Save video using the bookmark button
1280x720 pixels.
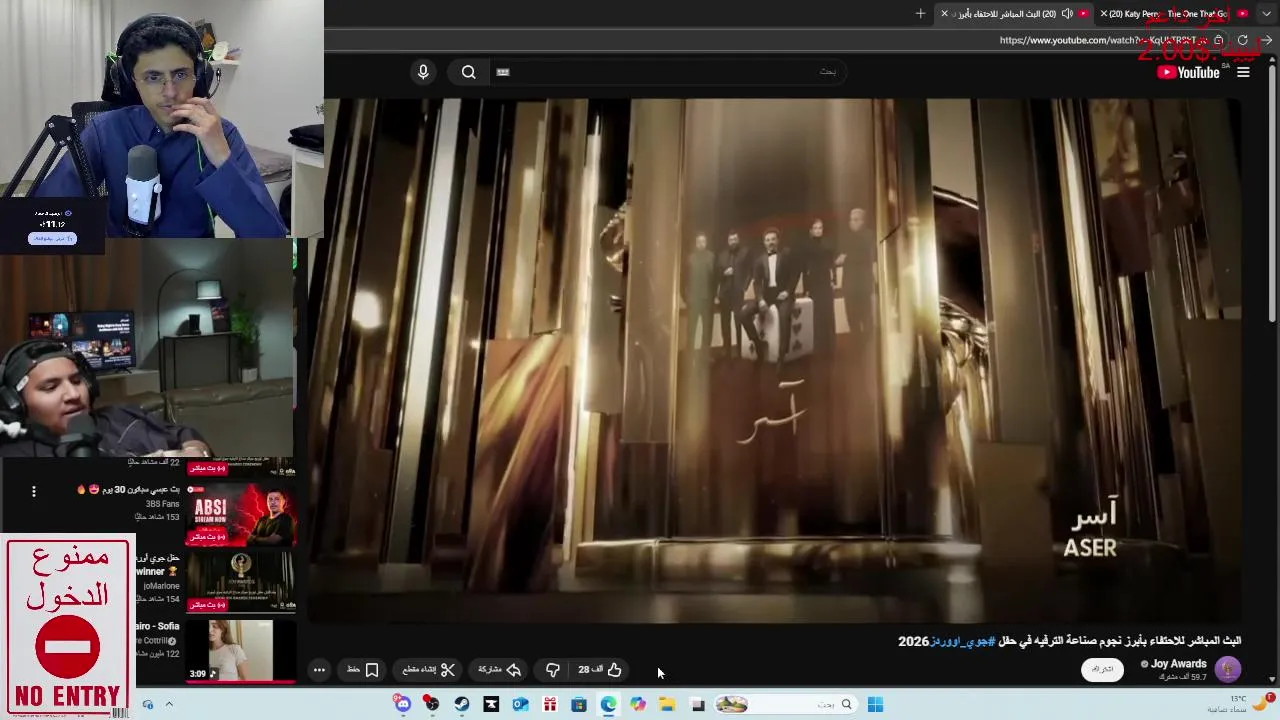pos(363,670)
